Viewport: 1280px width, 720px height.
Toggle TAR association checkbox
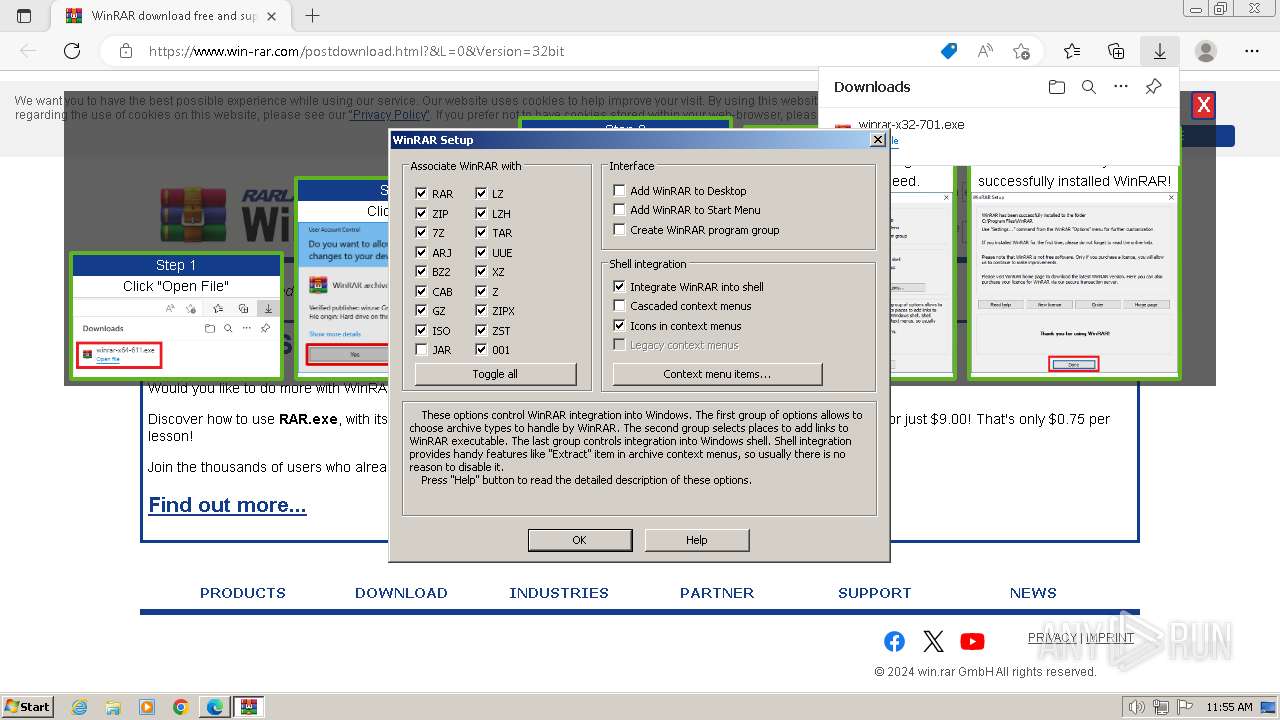[x=481, y=233]
